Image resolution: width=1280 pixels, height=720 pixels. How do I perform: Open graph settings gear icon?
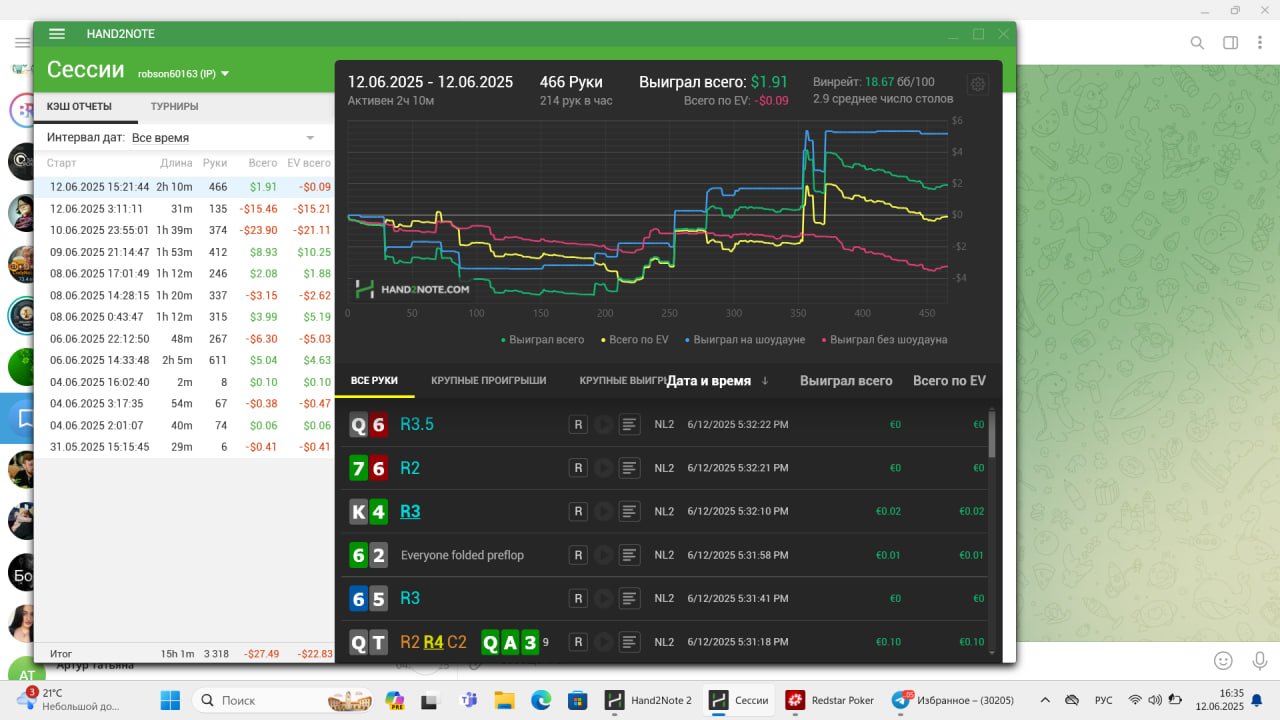pos(978,84)
